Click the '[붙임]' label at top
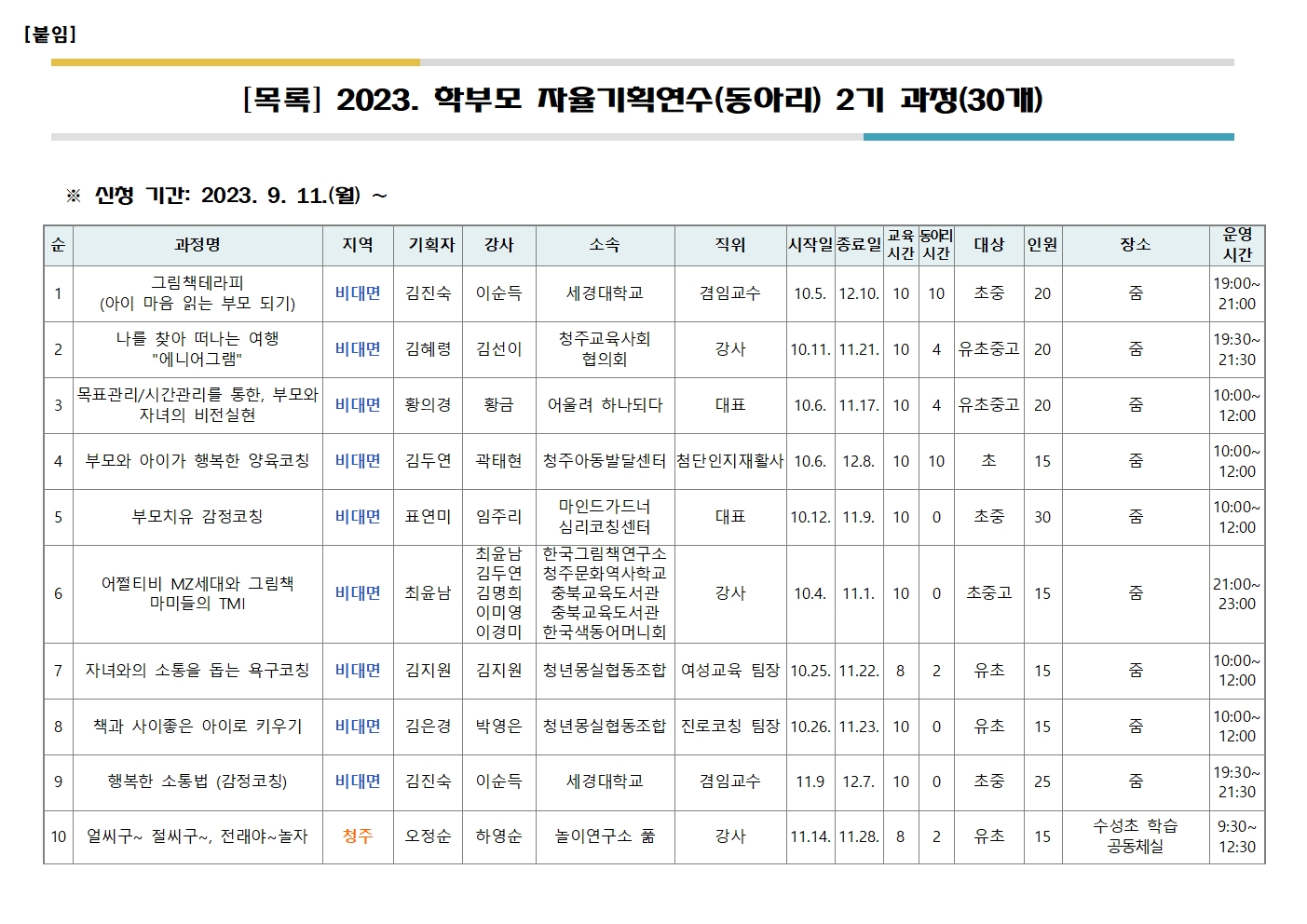Image resolution: width=1307 pixels, height=924 pixels. click(50, 34)
